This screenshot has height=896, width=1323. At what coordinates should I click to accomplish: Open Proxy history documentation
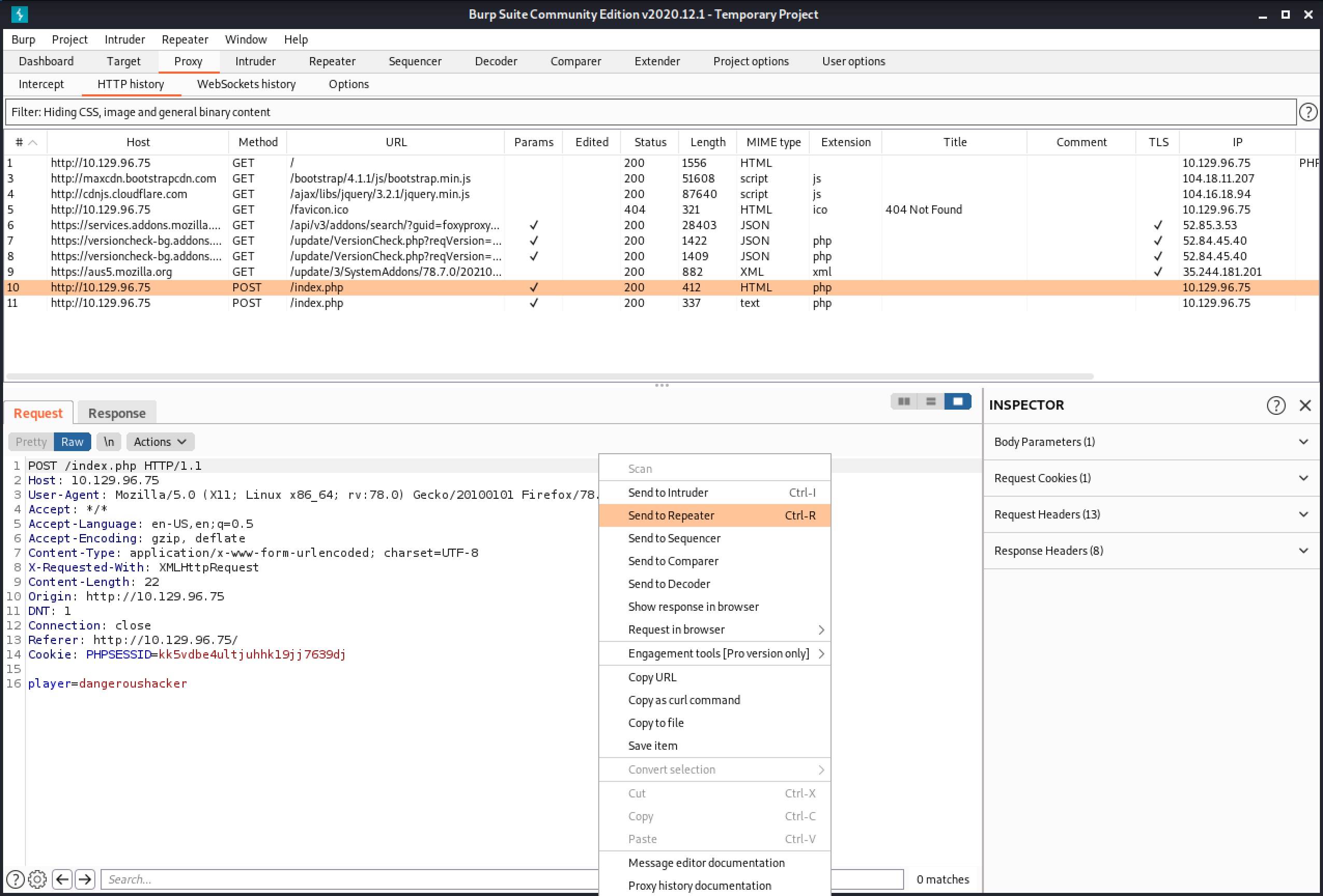coord(715,886)
